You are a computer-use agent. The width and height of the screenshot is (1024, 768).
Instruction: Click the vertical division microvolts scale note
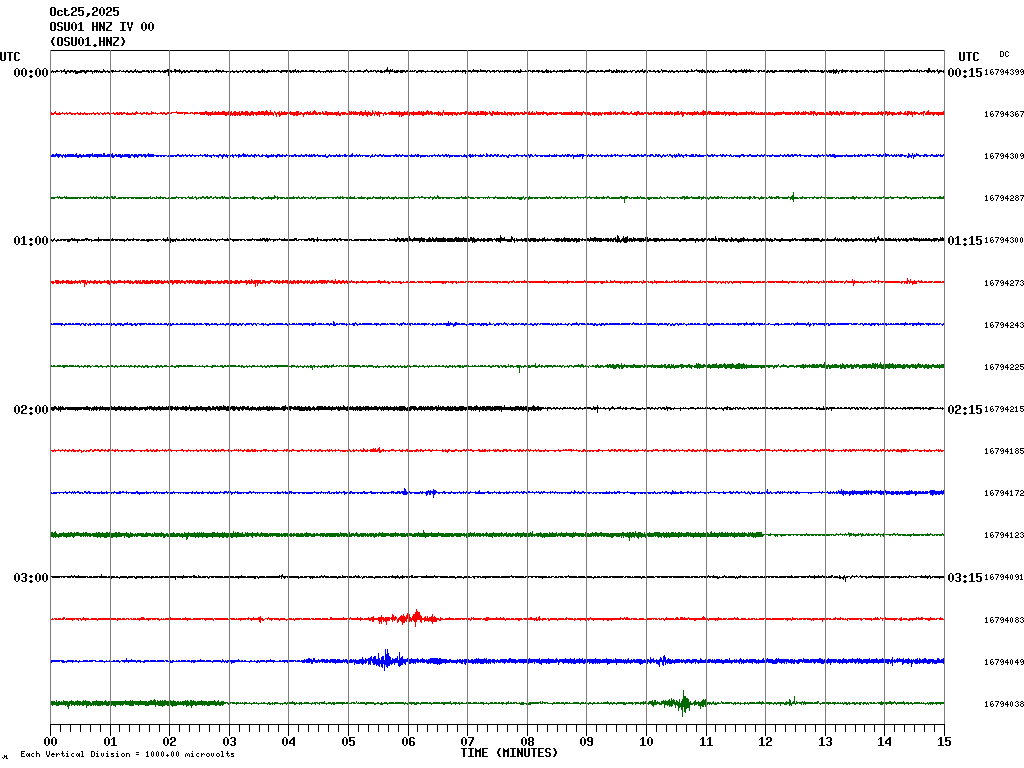point(127,755)
